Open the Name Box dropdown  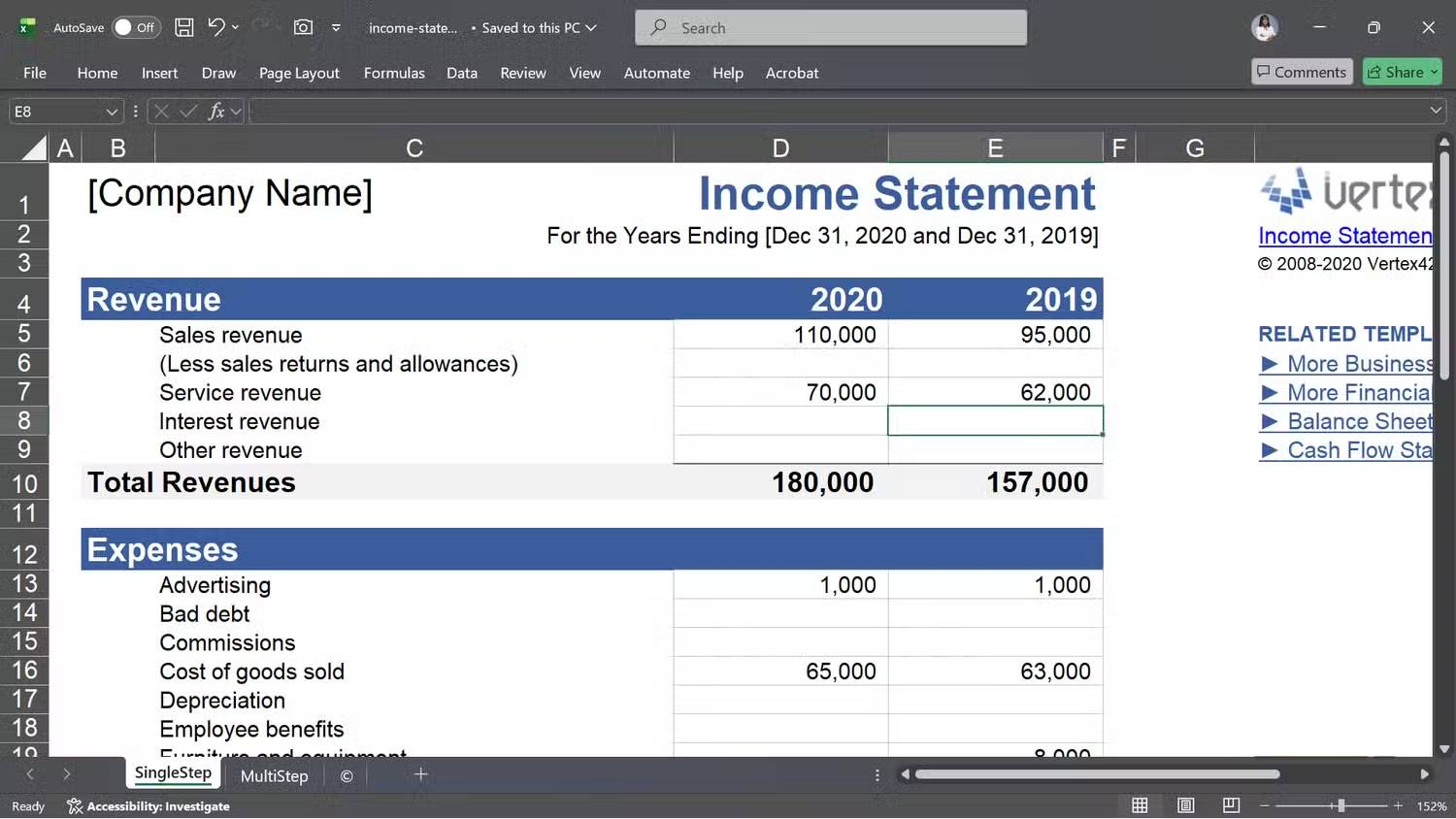(110, 111)
